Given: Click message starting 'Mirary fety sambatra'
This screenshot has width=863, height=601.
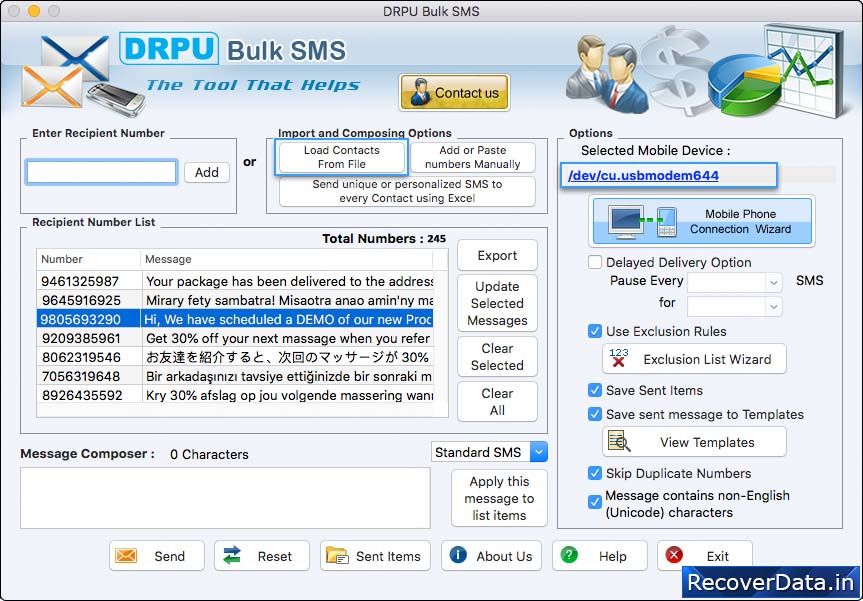Looking at the screenshot, I should [x=290, y=300].
